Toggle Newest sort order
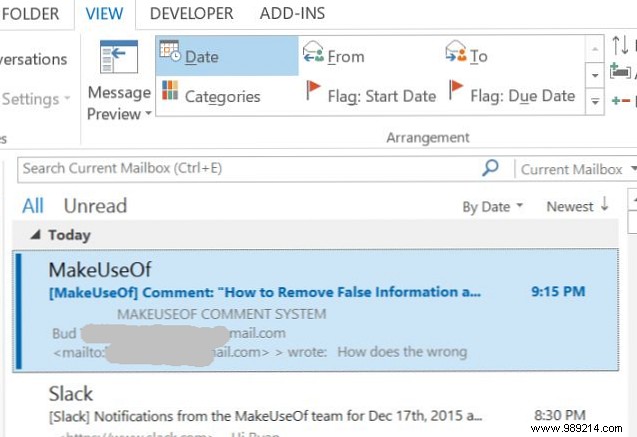 tap(578, 206)
